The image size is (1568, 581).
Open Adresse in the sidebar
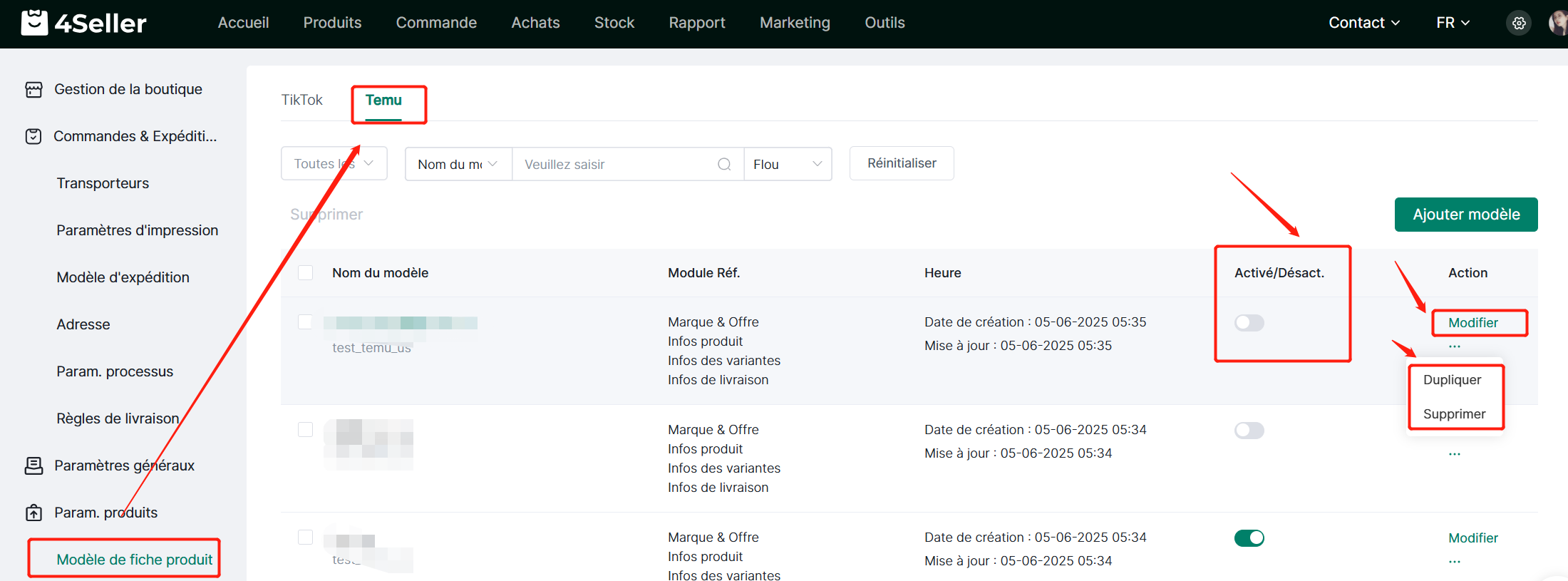pos(83,324)
